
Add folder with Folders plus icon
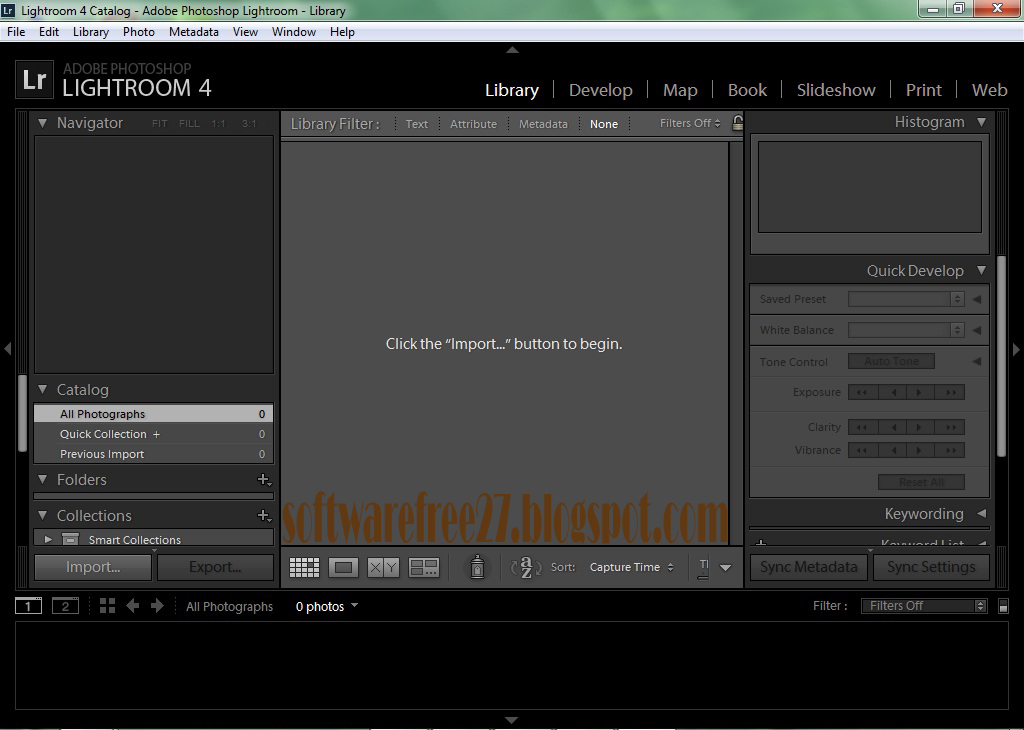pyautogui.click(x=264, y=480)
